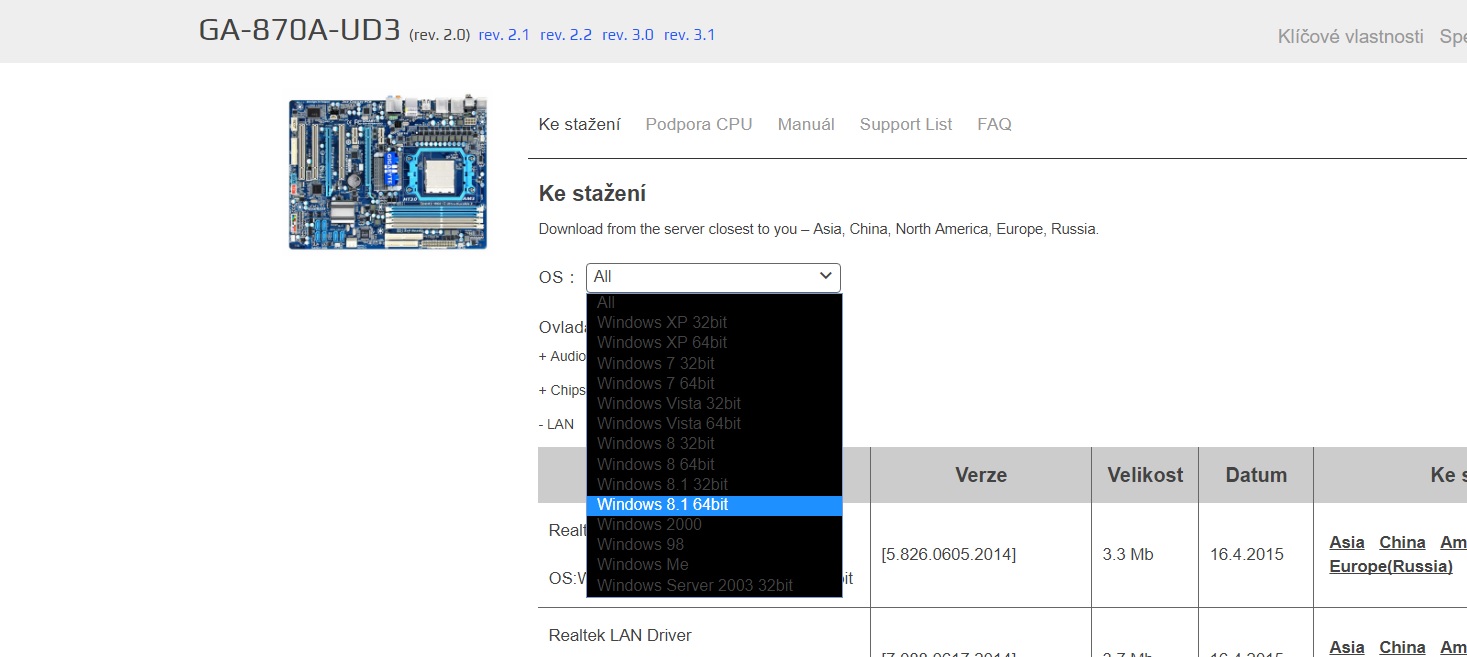Screen dimensions: 1467x657
Task: Choose Windows 98 in OS list
Action: [x=714, y=544]
